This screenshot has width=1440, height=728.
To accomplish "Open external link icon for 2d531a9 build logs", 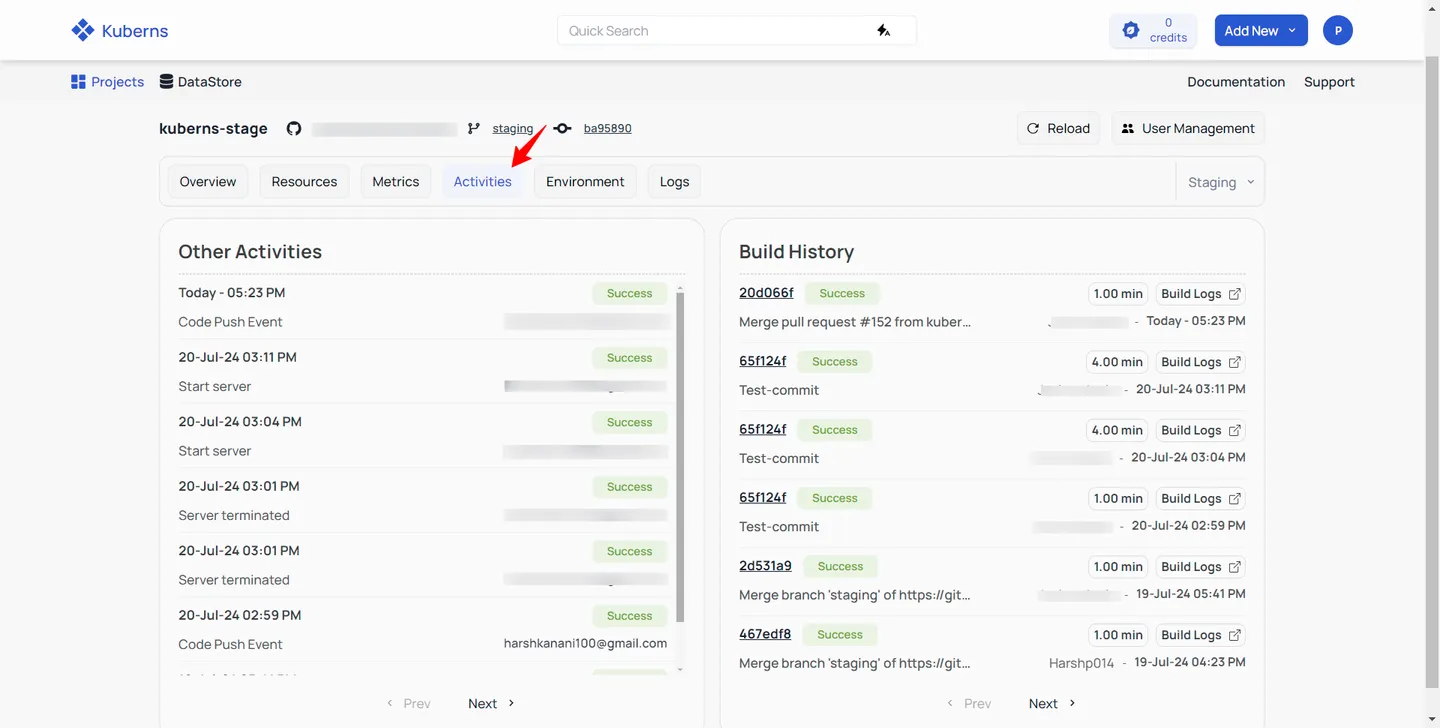I will click(x=1234, y=566).
